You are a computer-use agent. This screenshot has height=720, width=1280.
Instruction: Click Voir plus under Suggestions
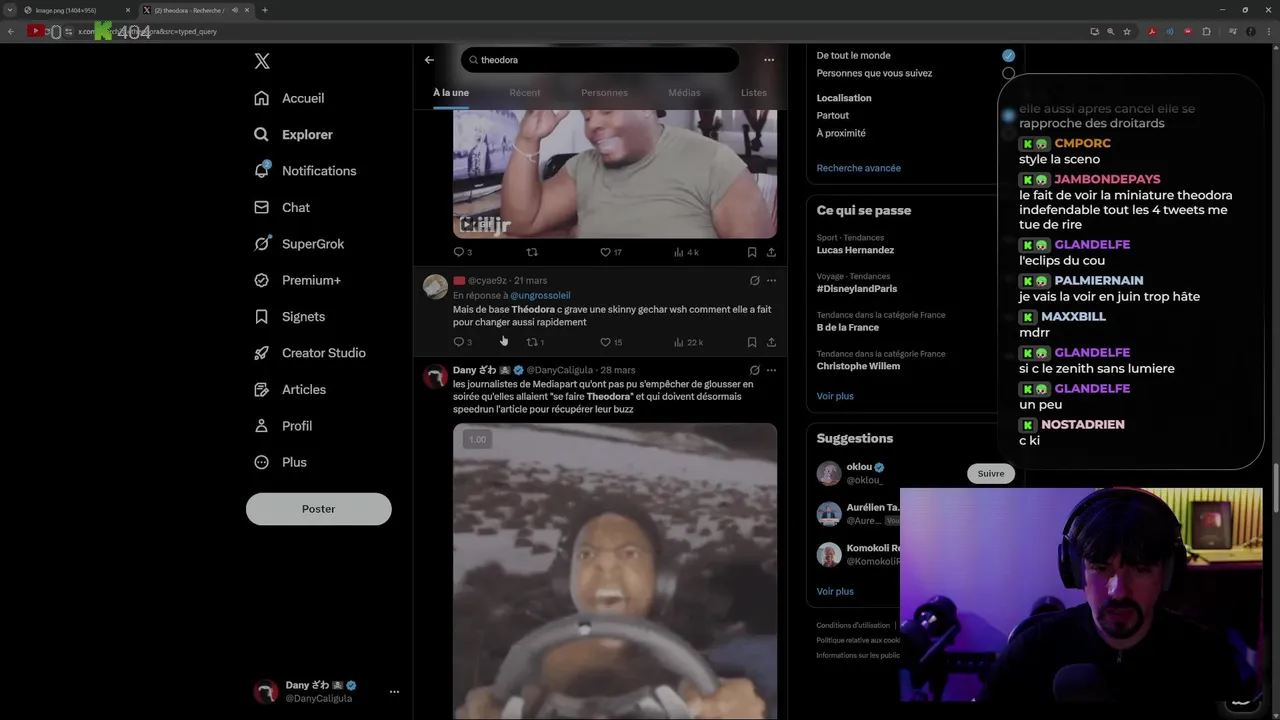[835, 592]
